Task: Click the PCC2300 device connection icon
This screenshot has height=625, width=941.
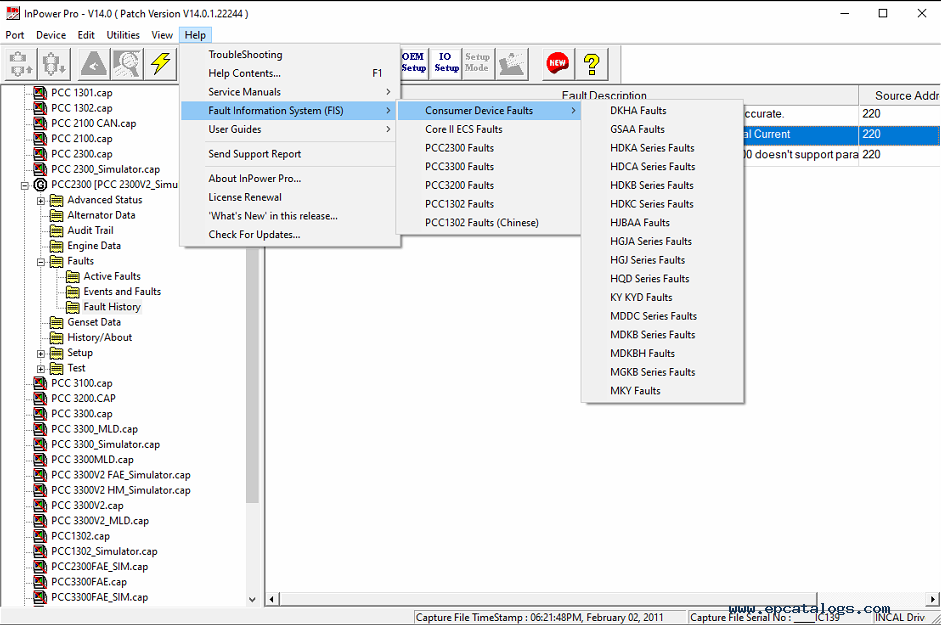Action: (40, 184)
